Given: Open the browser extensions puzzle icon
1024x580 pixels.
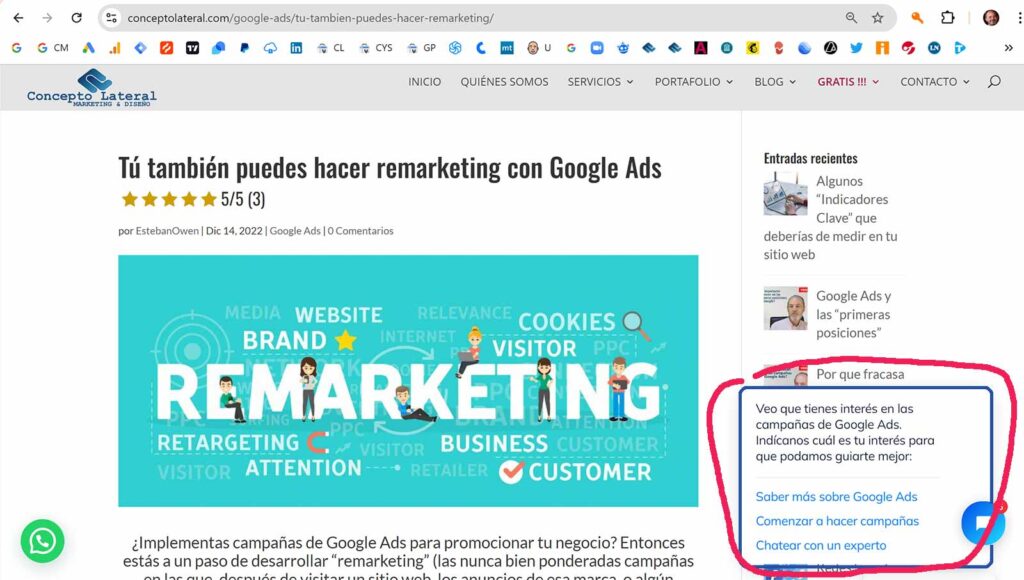Looking at the screenshot, I should click(x=948, y=18).
